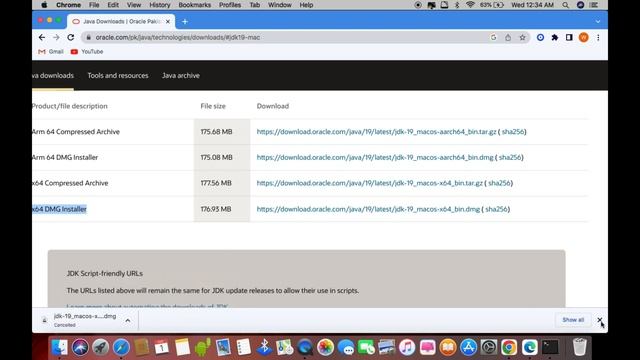Open the Extensions puzzle-piece menu
Image resolution: width=640 pixels, height=360 pixels.
click(555, 37)
